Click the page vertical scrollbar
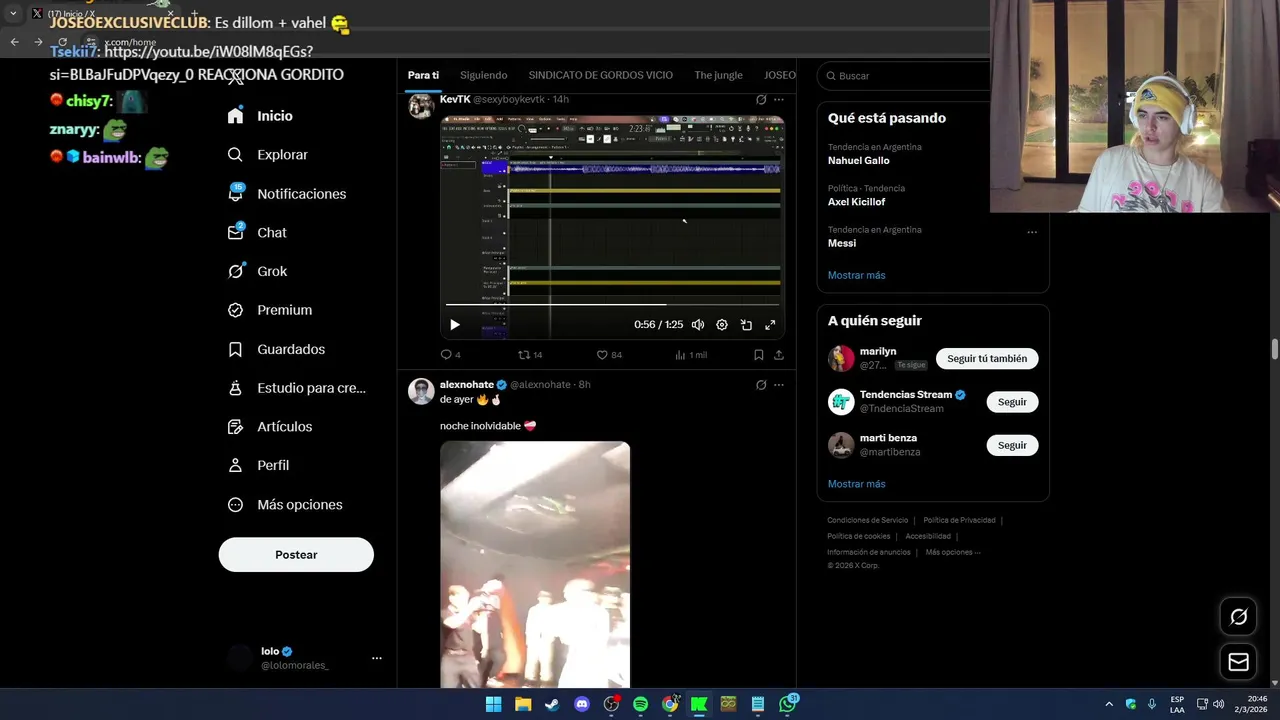The width and height of the screenshot is (1280, 720). pos(1275,350)
